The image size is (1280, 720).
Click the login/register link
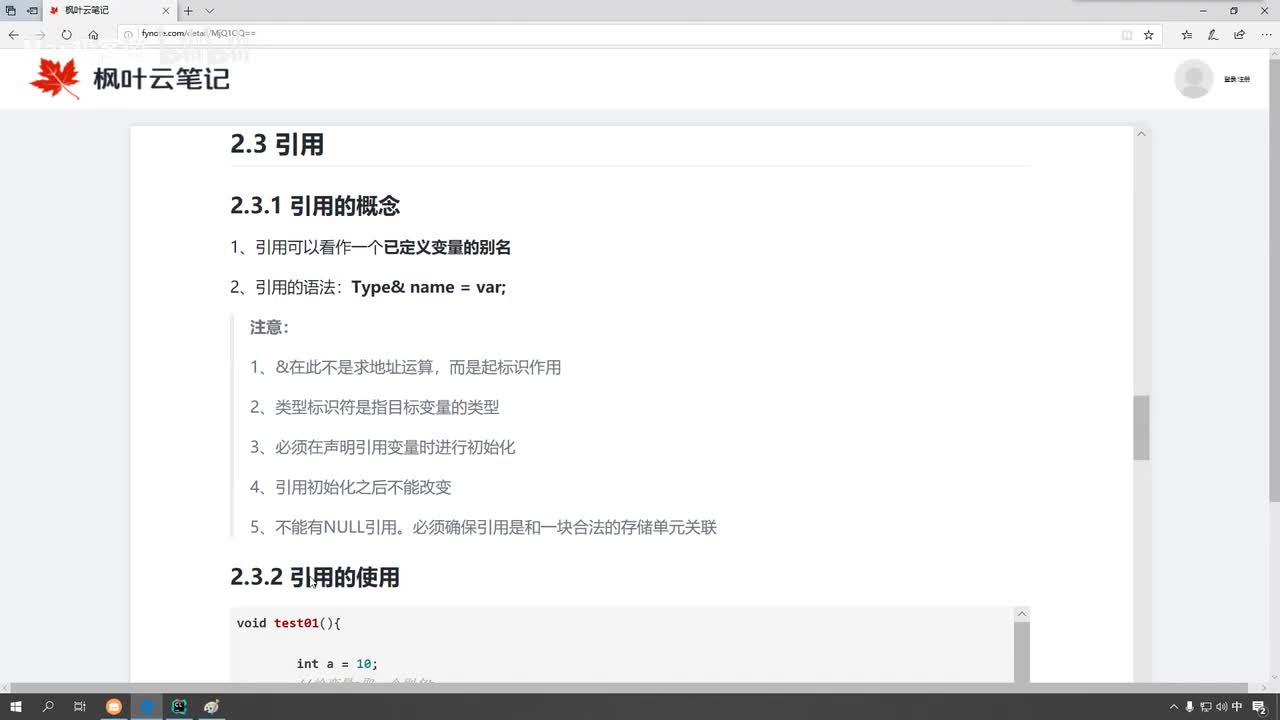(x=1237, y=79)
